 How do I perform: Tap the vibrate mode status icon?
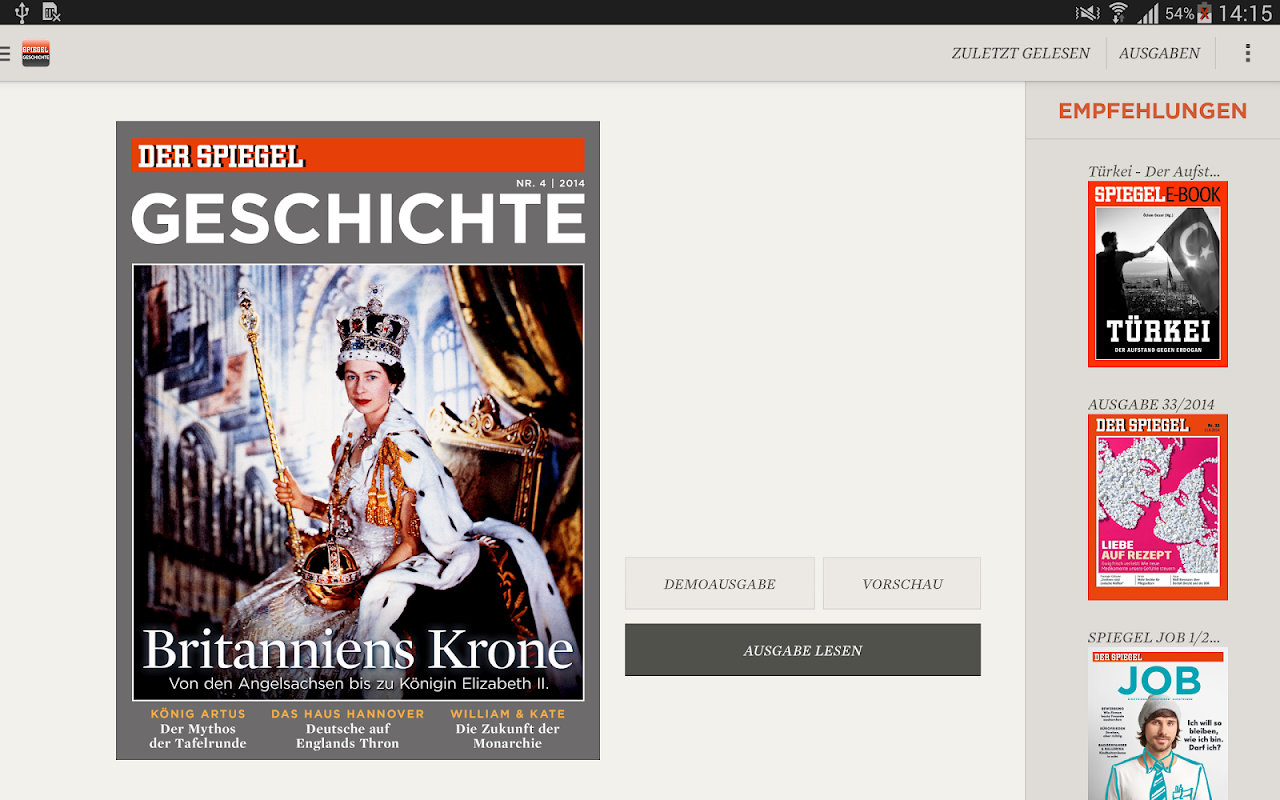(x=1087, y=13)
